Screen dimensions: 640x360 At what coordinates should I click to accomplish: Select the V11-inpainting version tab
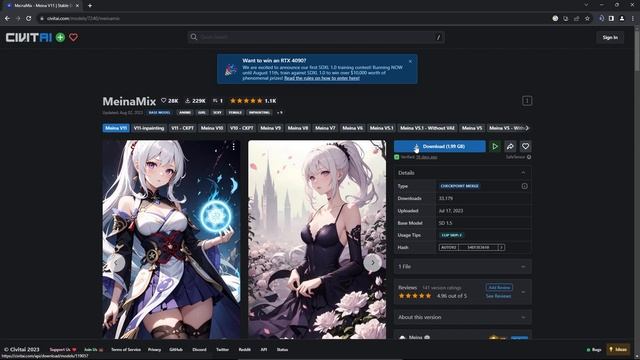(x=149, y=128)
